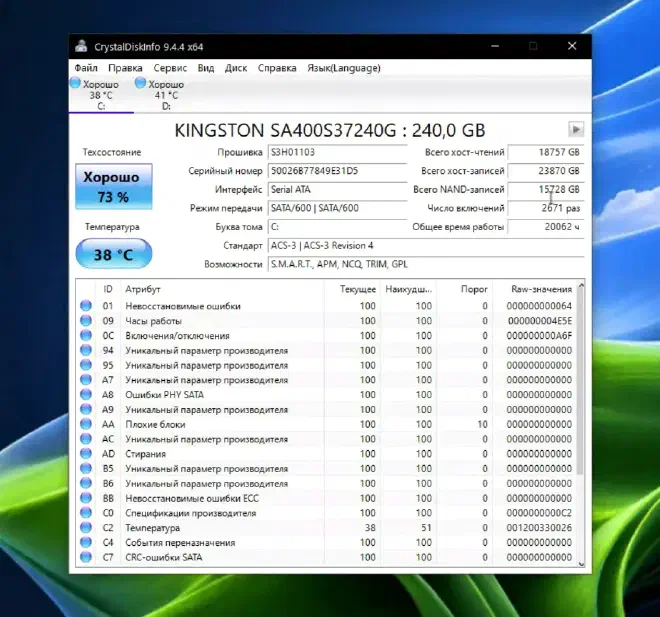Click the status dot for Стирания
660x617 pixels.
(x=86, y=454)
